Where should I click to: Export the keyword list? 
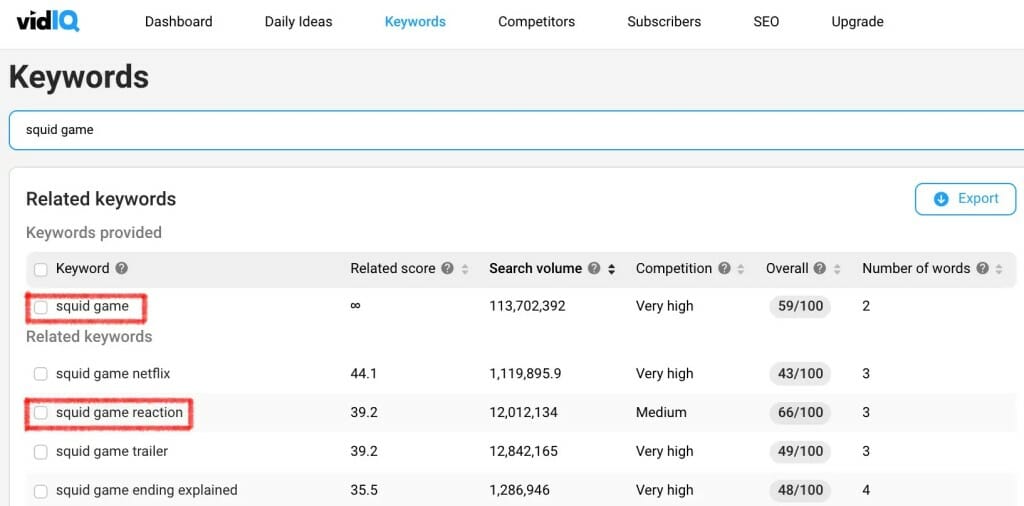click(965, 199)
